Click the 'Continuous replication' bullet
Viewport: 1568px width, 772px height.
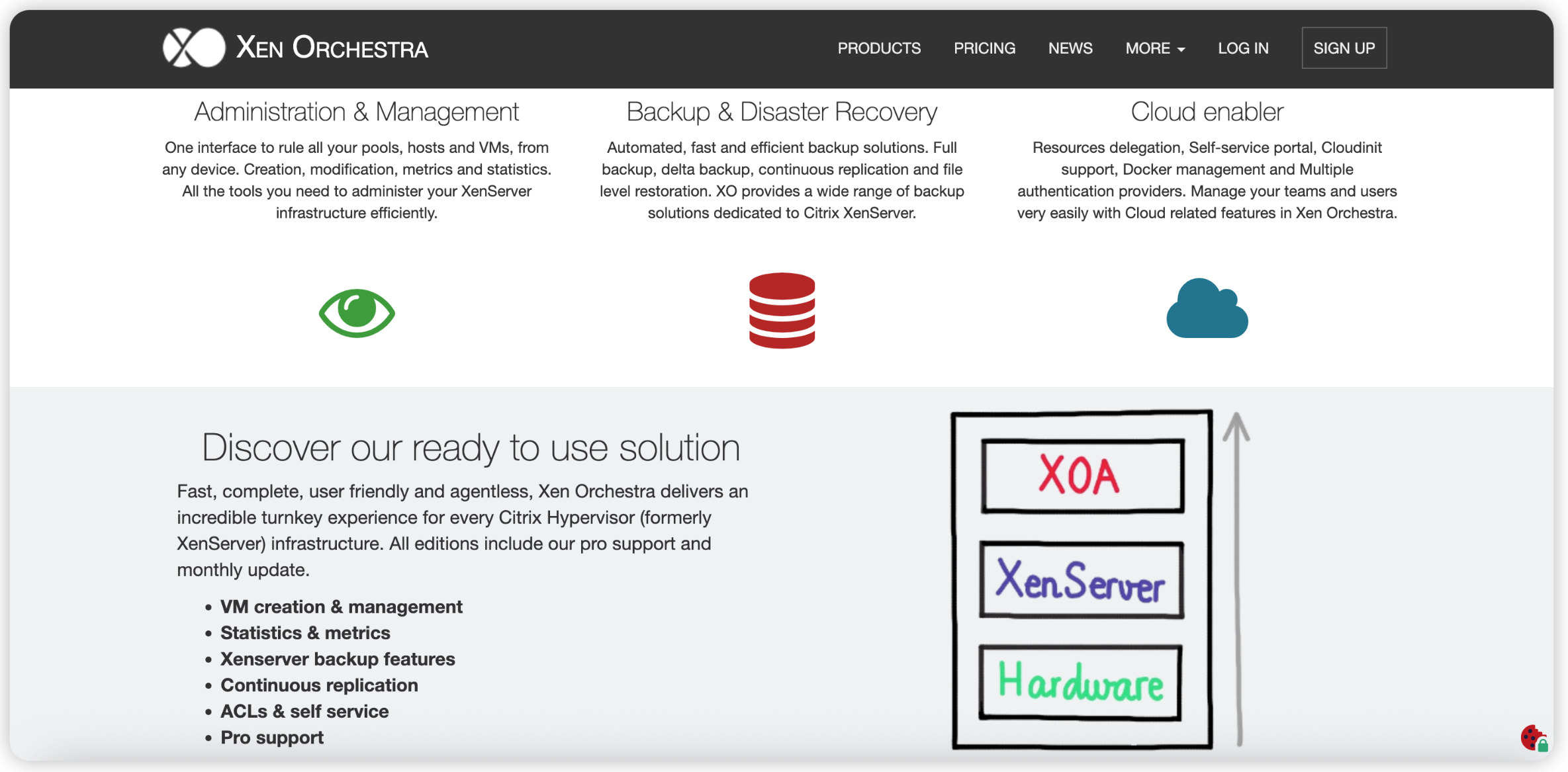(x=319, y=685)
